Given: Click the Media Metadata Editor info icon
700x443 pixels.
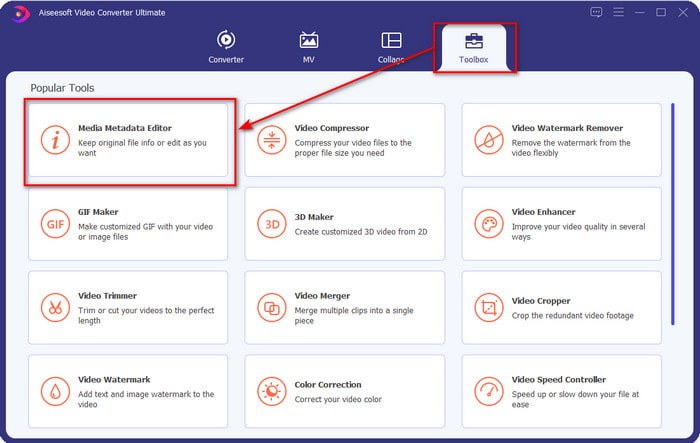Looking at the screenshot, I should [x=55, y=140].
